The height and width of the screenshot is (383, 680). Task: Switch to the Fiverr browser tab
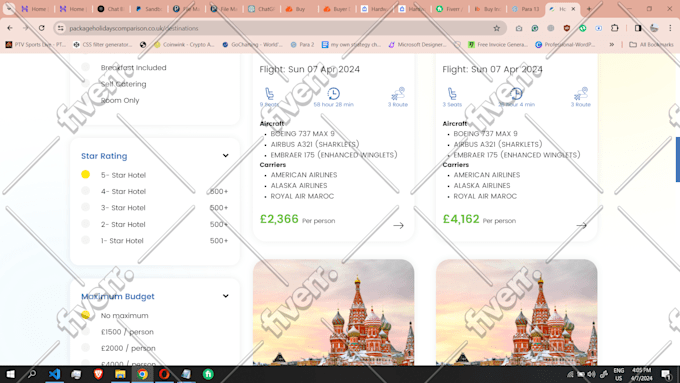click(x=451, y=9)
